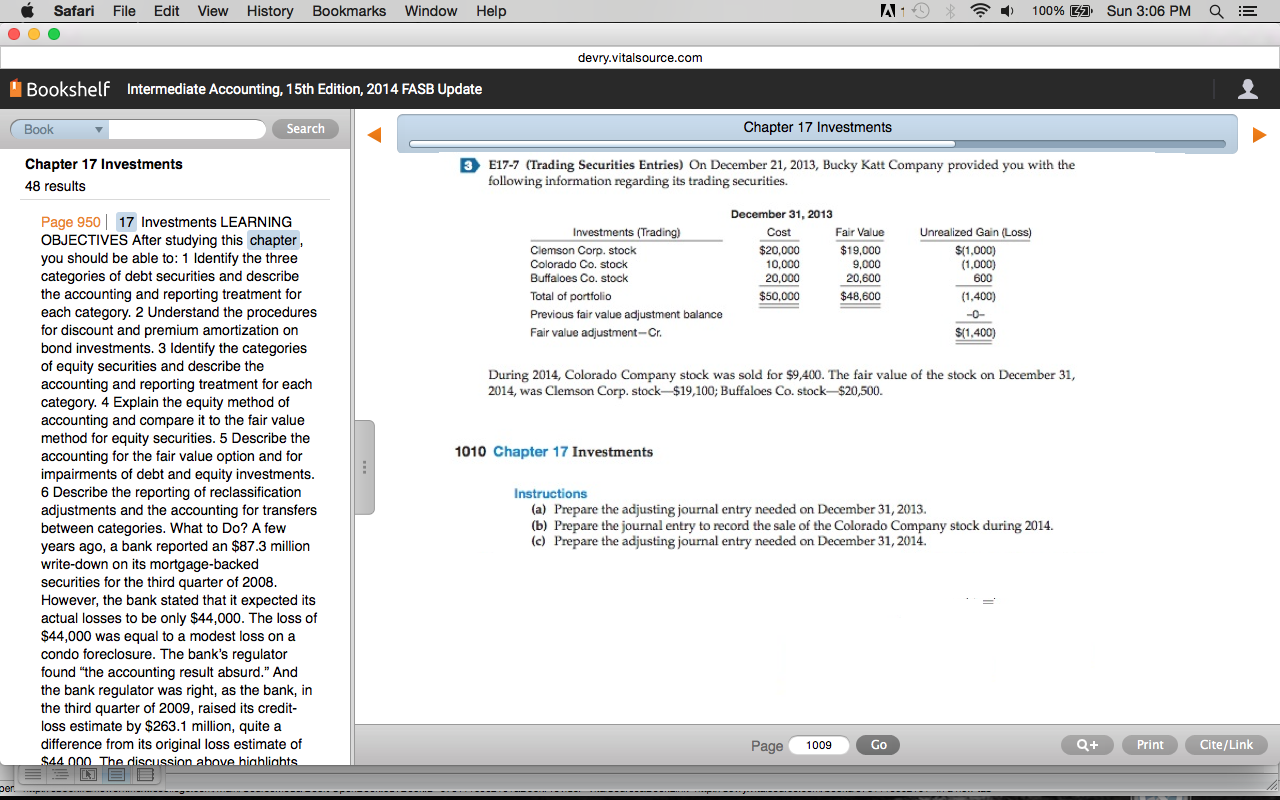Screen dimensions: 1280x800
Task: Click the Chapter 17 link in the page footer
Action: click(530, 452)
